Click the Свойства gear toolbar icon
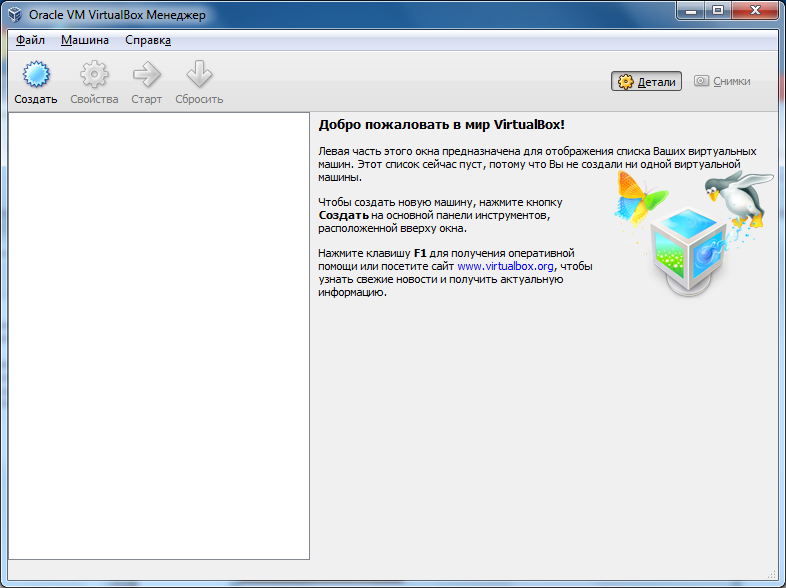The width and height of the screenshot is (786, 588). (x=94, y=74)
